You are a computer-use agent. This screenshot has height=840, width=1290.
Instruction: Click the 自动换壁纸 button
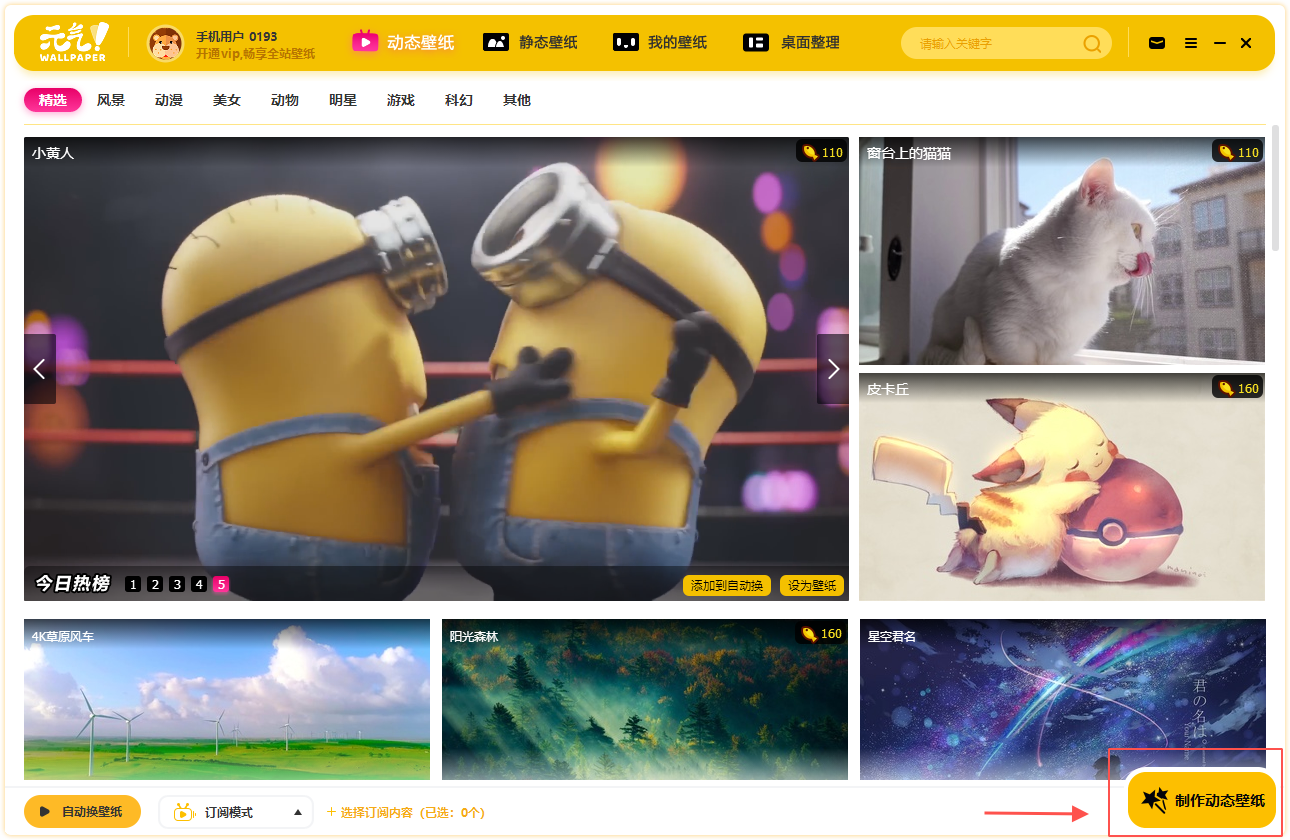pos(83,812)
